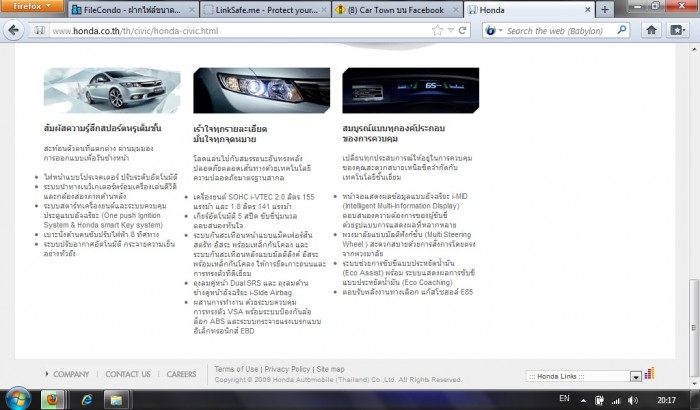Click the Firefox taskbar icon
700x410 pixels.
[52, 399]
